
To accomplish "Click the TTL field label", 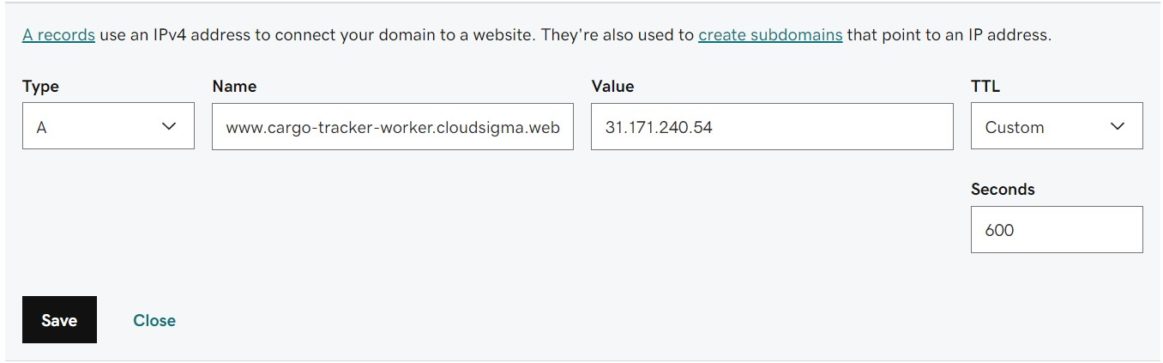I will (985, 86).
